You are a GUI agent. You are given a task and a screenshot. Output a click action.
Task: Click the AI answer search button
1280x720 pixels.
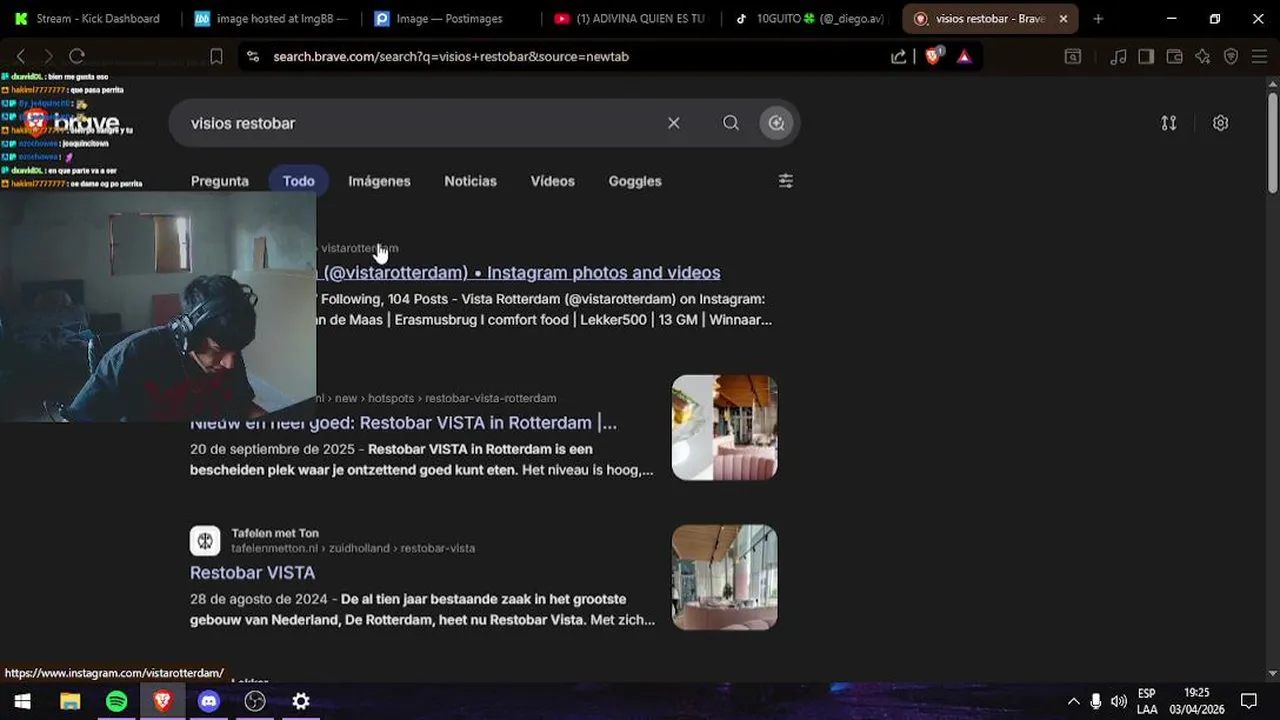click(x=777, y=123)
